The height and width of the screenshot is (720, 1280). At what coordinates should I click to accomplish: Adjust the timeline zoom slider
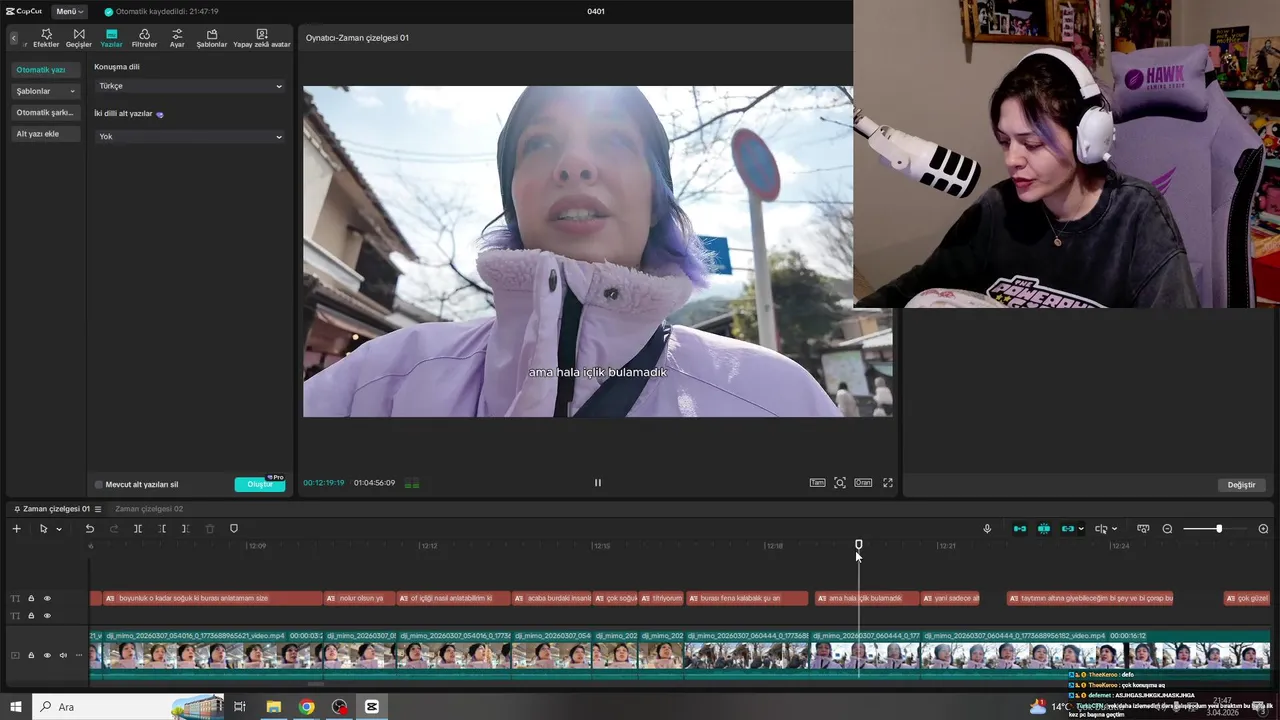click(1218, 528)
